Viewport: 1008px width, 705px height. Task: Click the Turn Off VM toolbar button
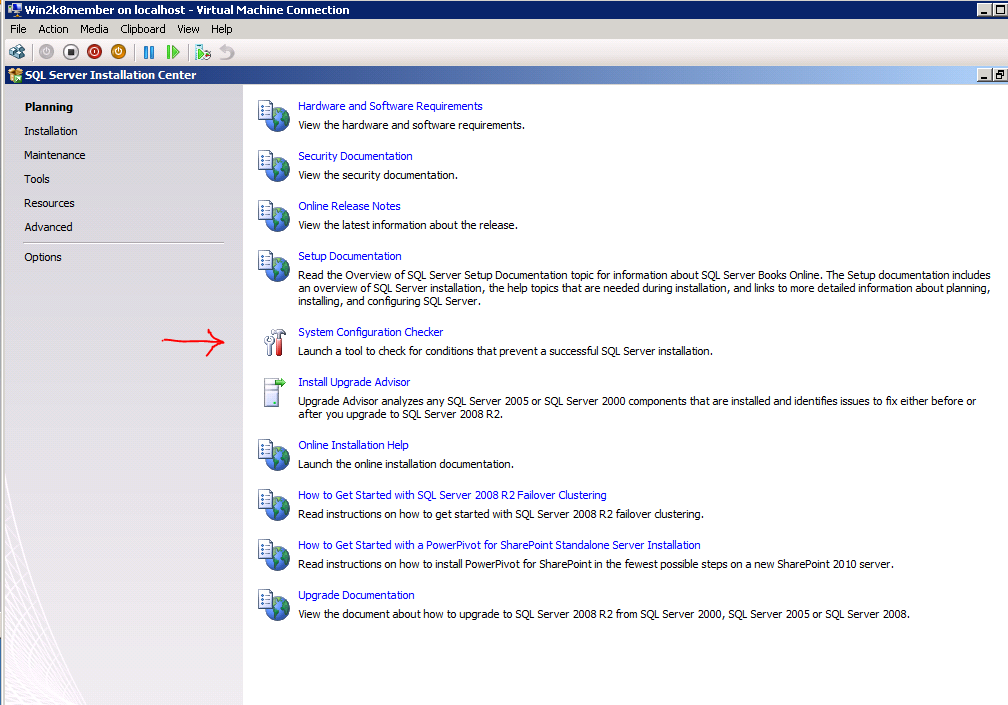pos(71,52)
